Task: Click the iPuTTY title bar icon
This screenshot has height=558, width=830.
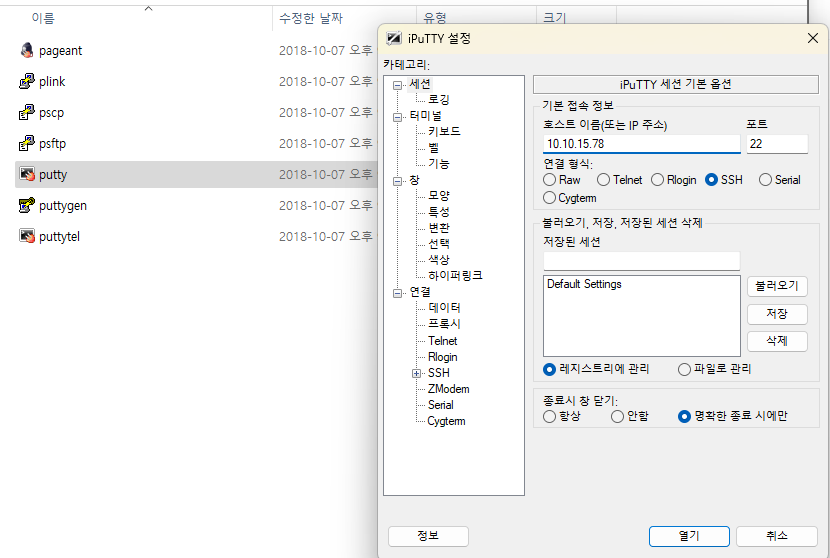Action: pos(394,38)
